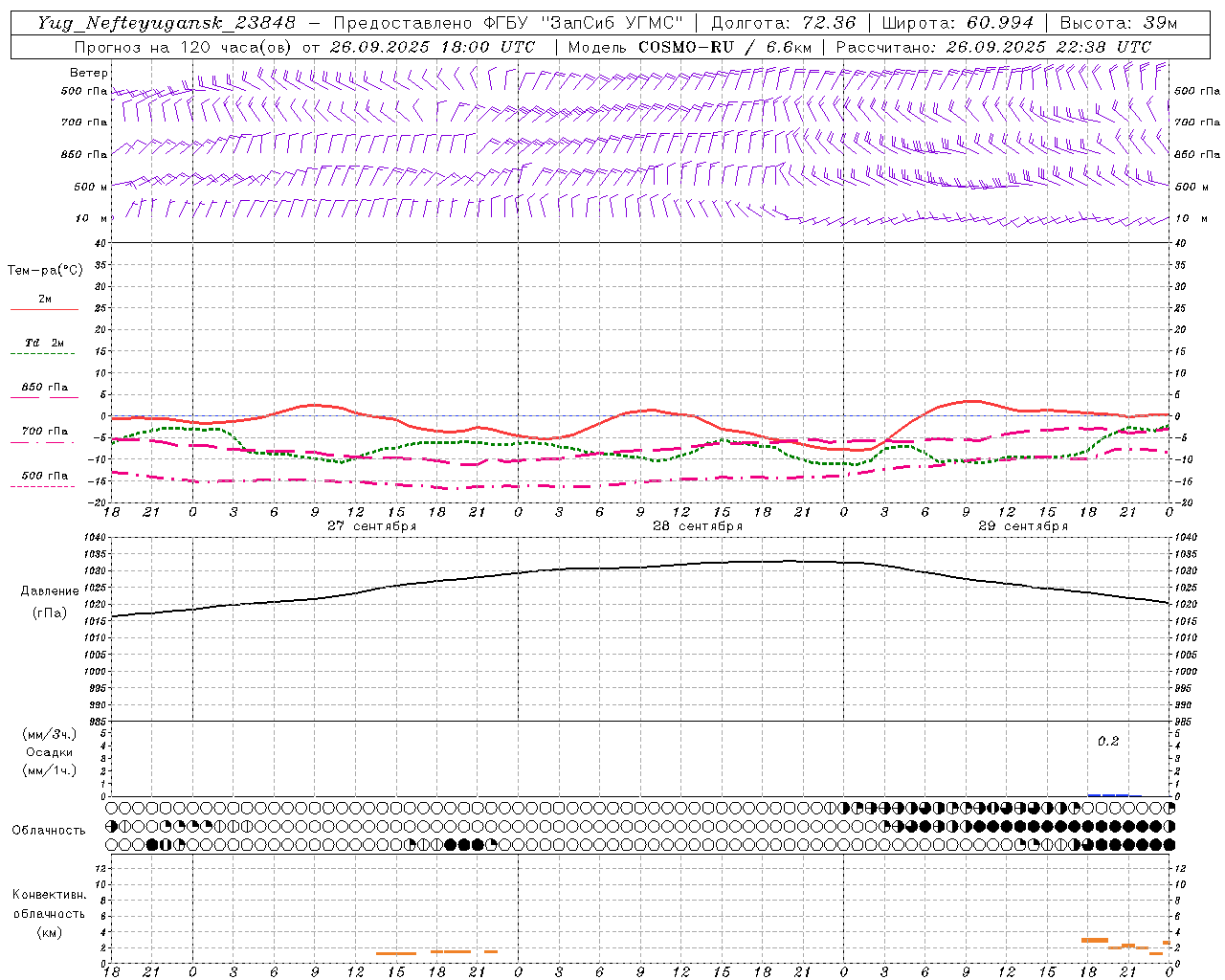Viewport: 1225px width, 980px height.
Task: Click the blue precipitation bar
Action: coord(1115,794)
